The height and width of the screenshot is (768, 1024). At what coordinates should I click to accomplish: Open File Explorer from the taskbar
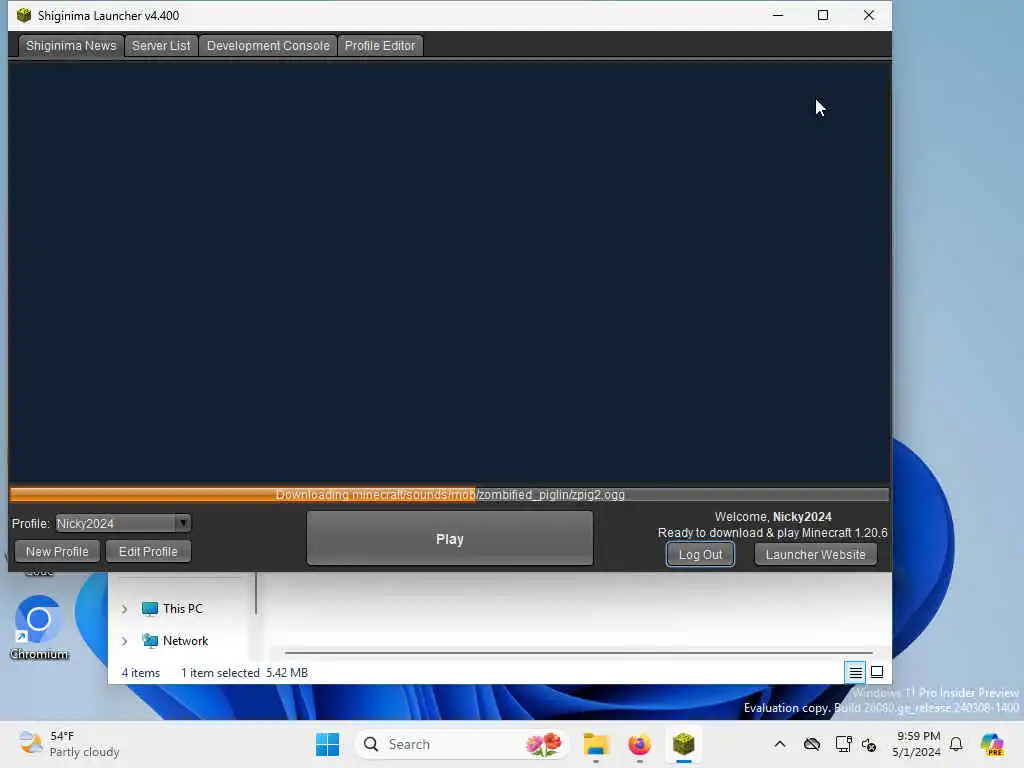(596, 744)
